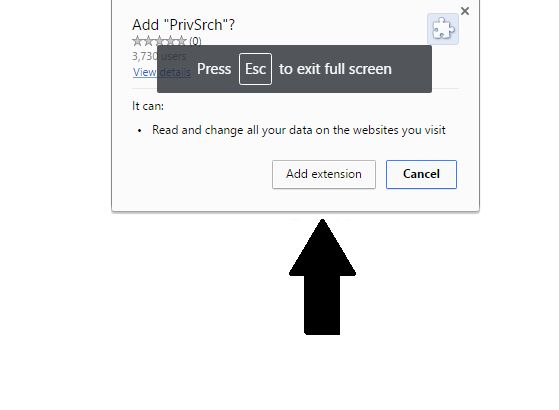Select the fifth rating star

click(181, 41)
